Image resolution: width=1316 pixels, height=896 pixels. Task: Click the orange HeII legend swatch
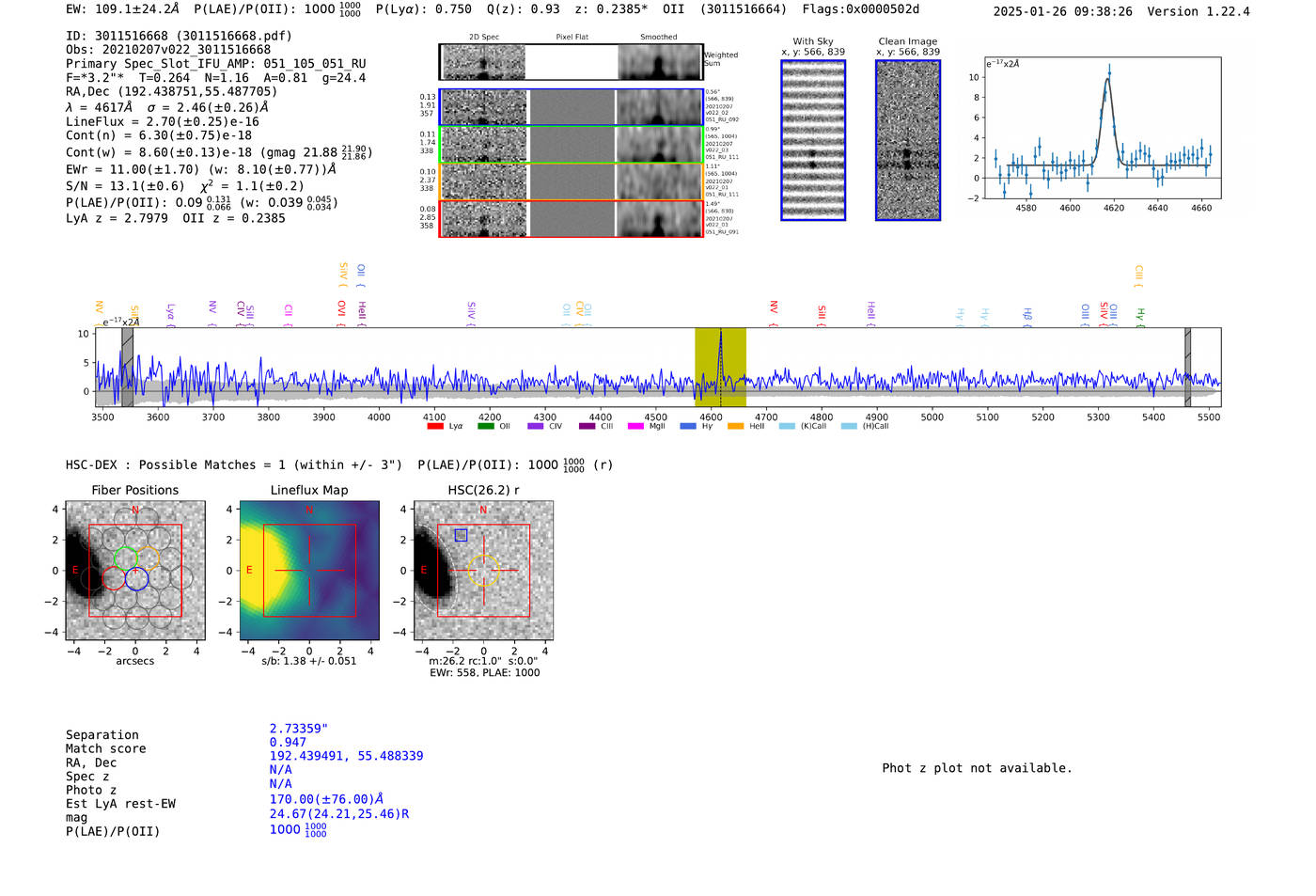point(735,427)
